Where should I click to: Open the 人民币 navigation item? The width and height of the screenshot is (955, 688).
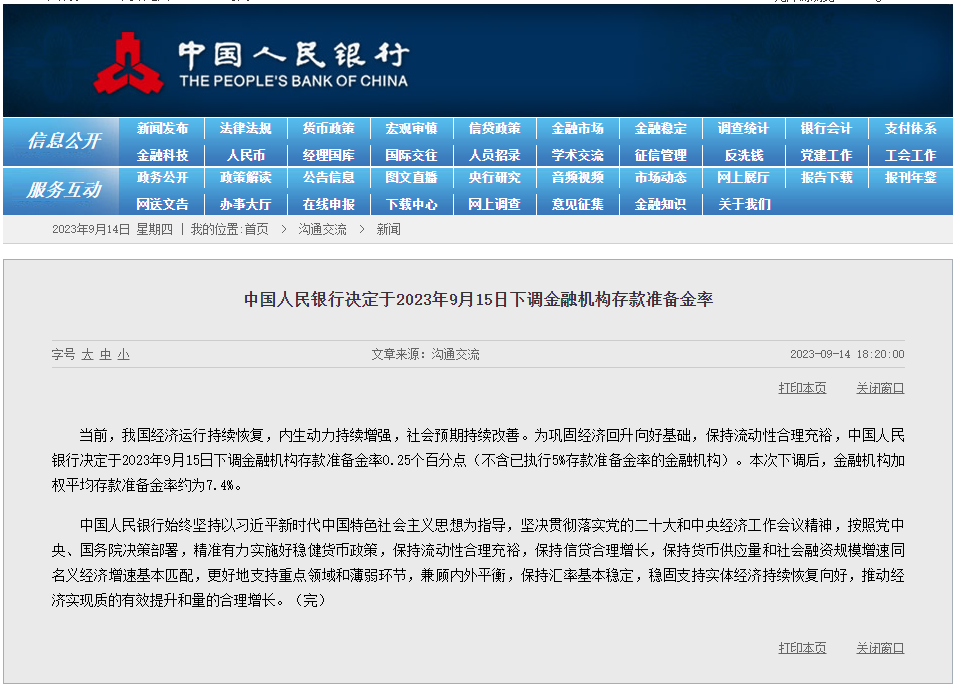pyautogui.click(x=245, y=155)
